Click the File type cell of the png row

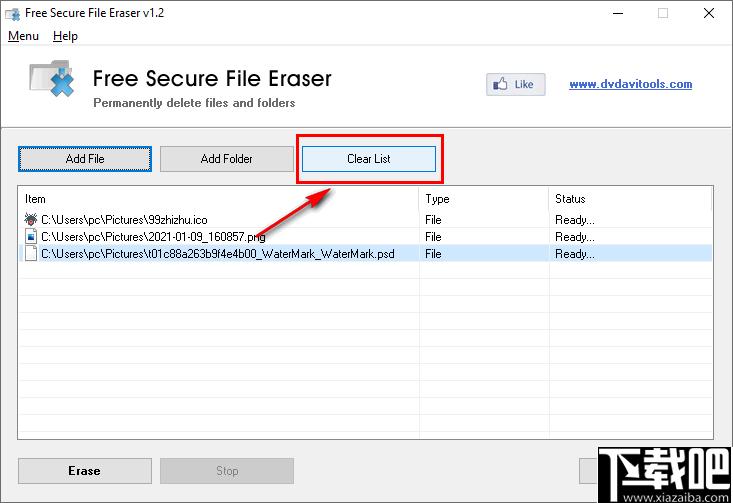433,237
